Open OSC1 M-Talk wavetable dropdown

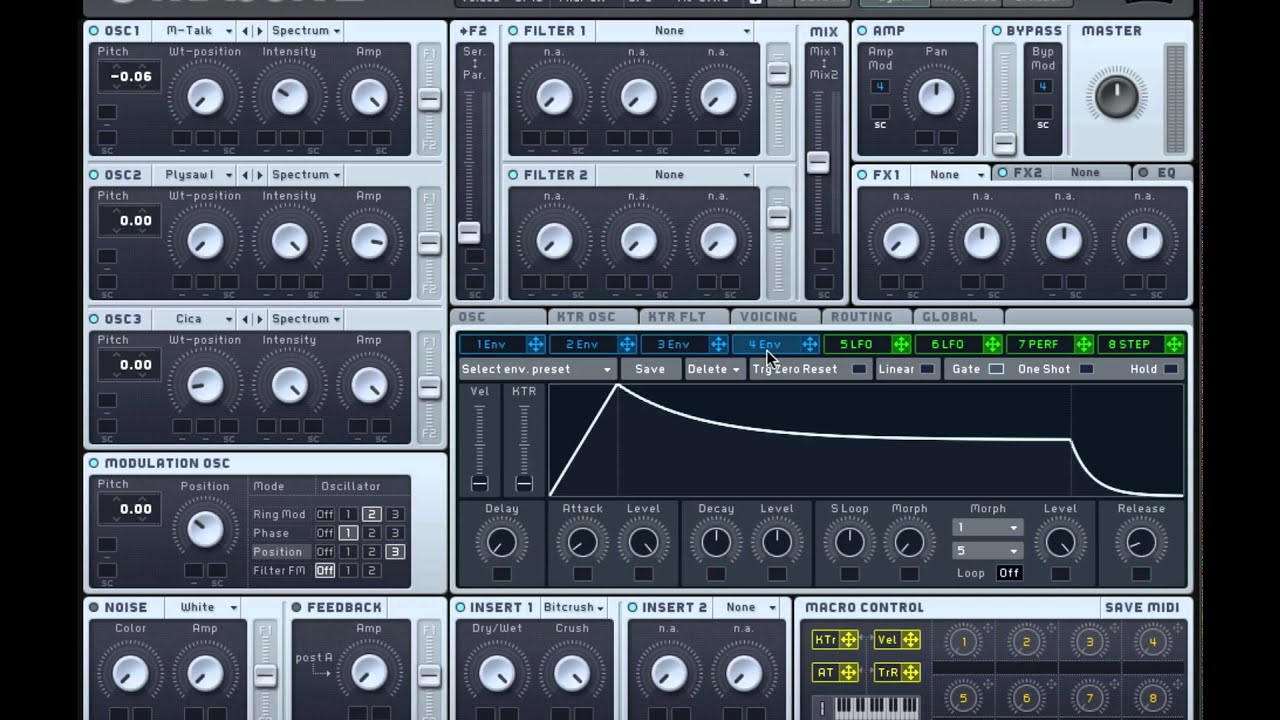(199, 31)
